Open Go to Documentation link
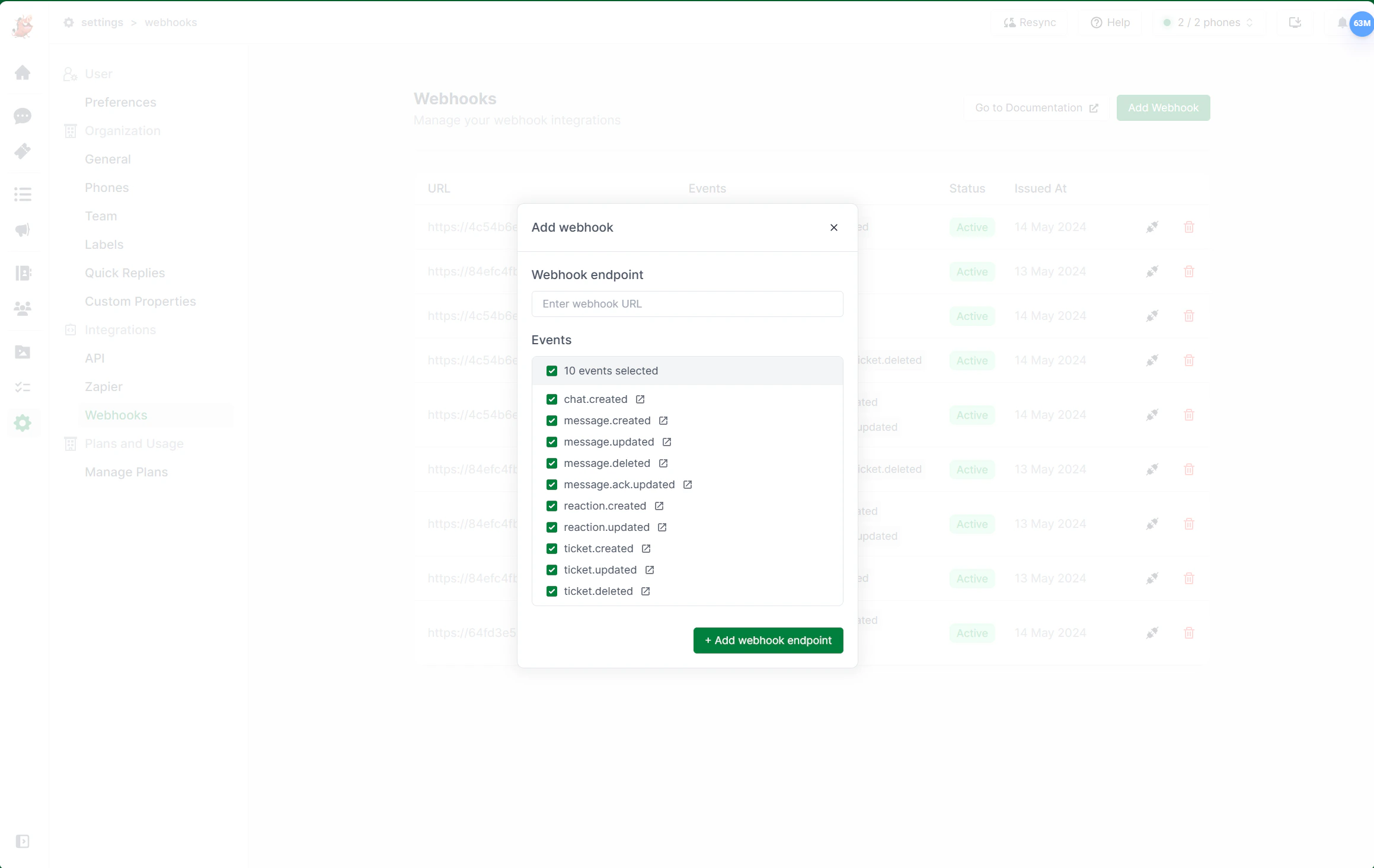1374x868 pixels. pyautogui.click(x=1036, y=107)
